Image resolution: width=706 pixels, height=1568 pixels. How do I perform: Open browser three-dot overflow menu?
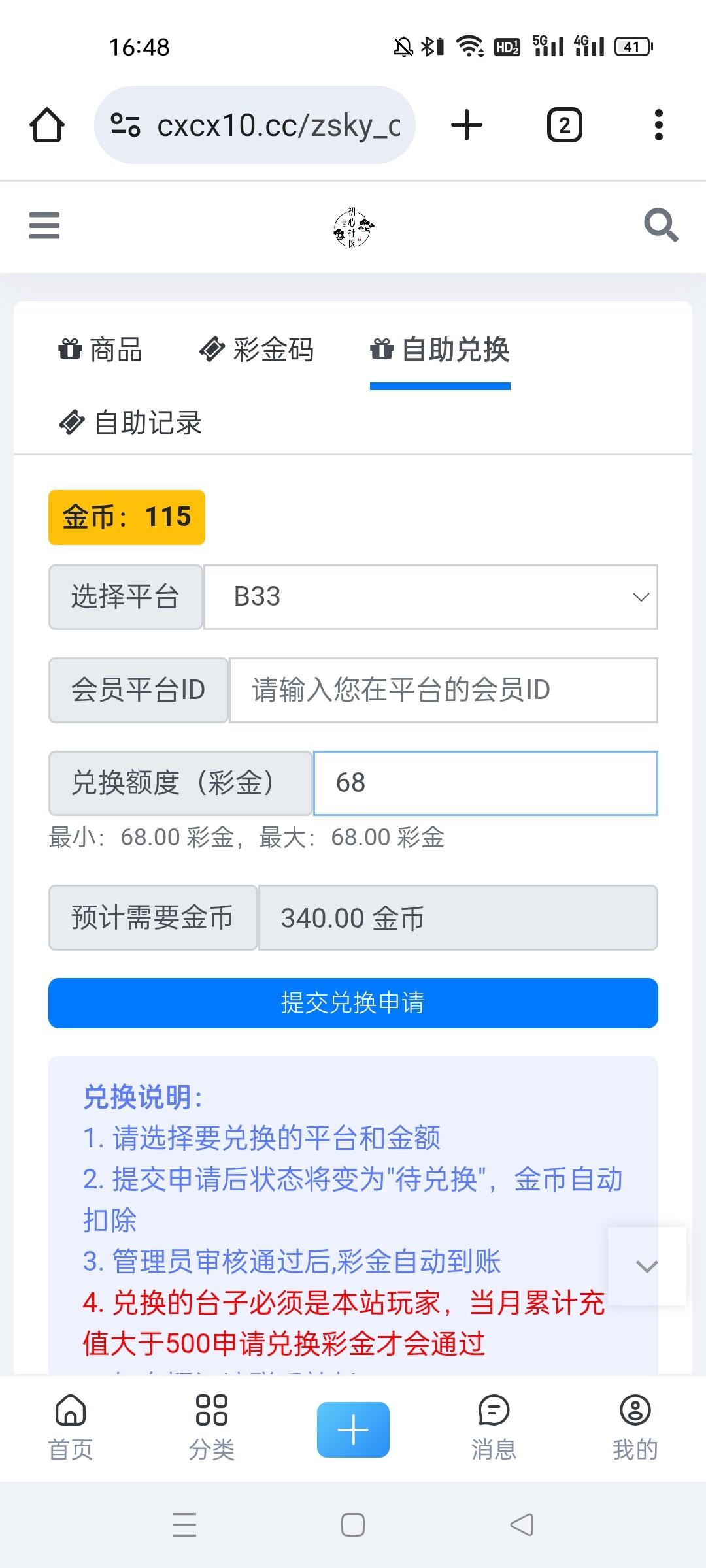[658, 125]
